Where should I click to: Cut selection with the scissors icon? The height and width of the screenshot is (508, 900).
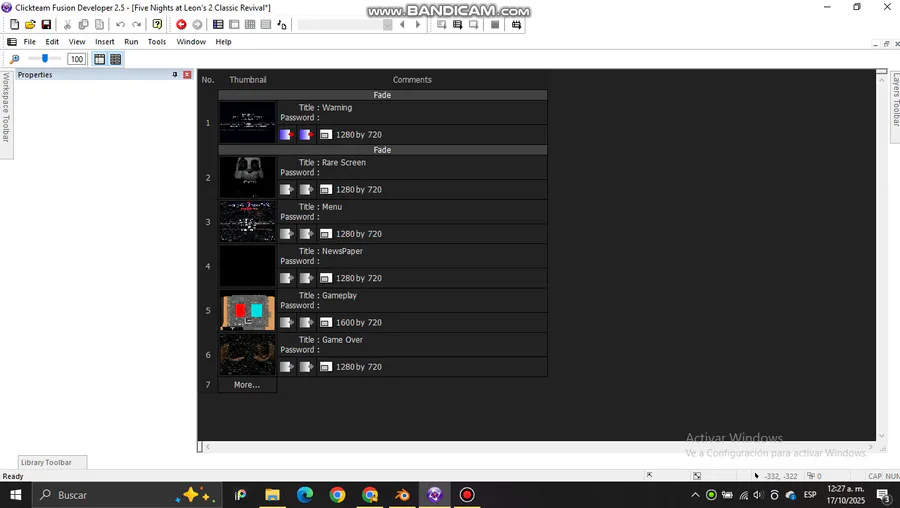tap(67, 24)
